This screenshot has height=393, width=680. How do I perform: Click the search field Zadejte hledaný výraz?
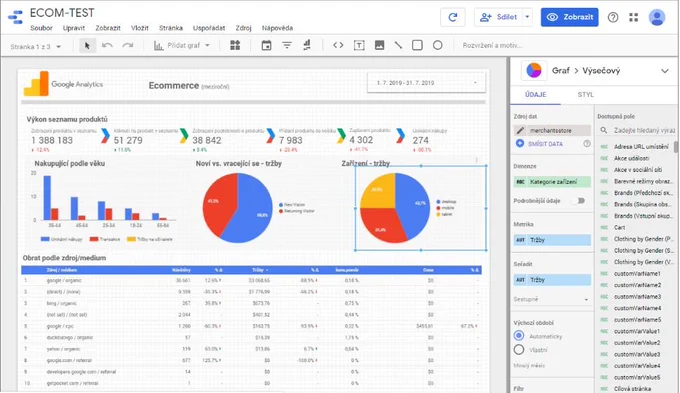pos(644,130)
